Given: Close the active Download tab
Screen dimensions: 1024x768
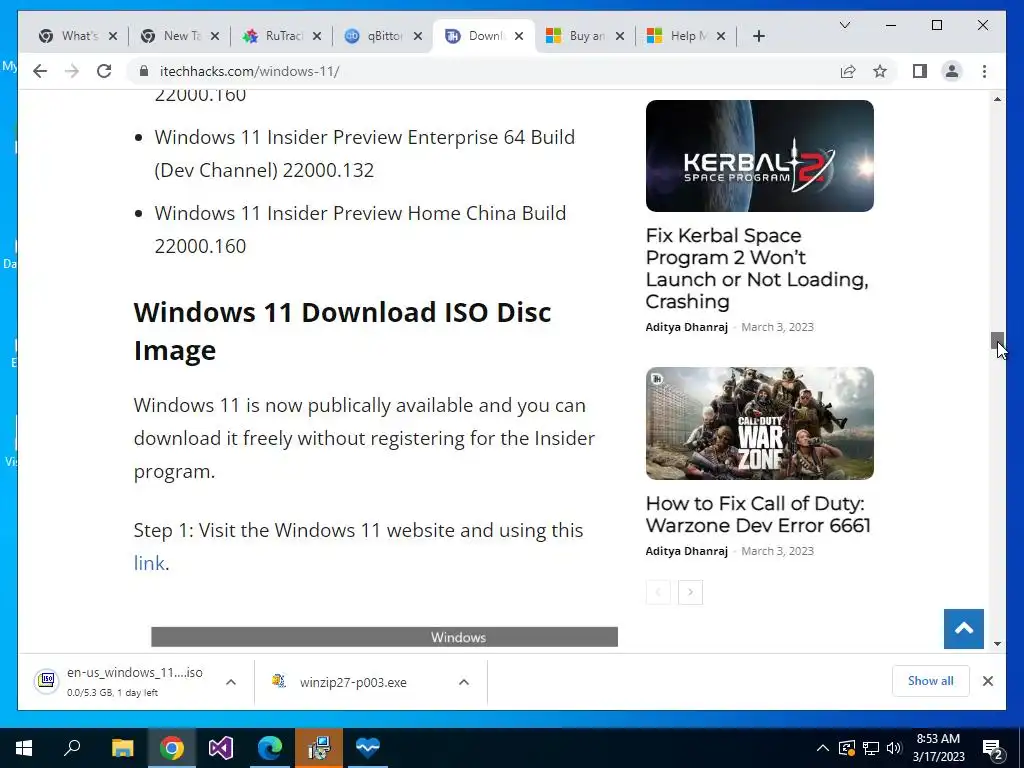Looking at the screenshot, I should 519,36.
